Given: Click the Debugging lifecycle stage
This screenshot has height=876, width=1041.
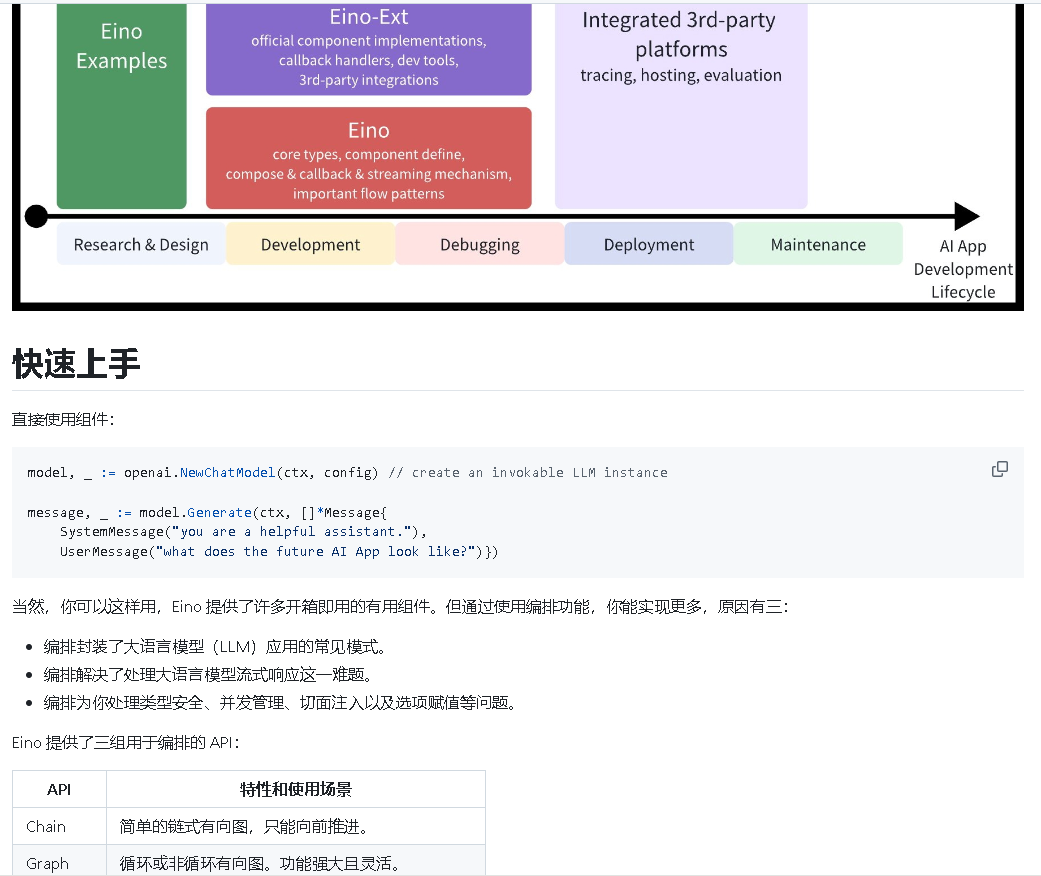Looking at the screenshot, I should (479, 243).
